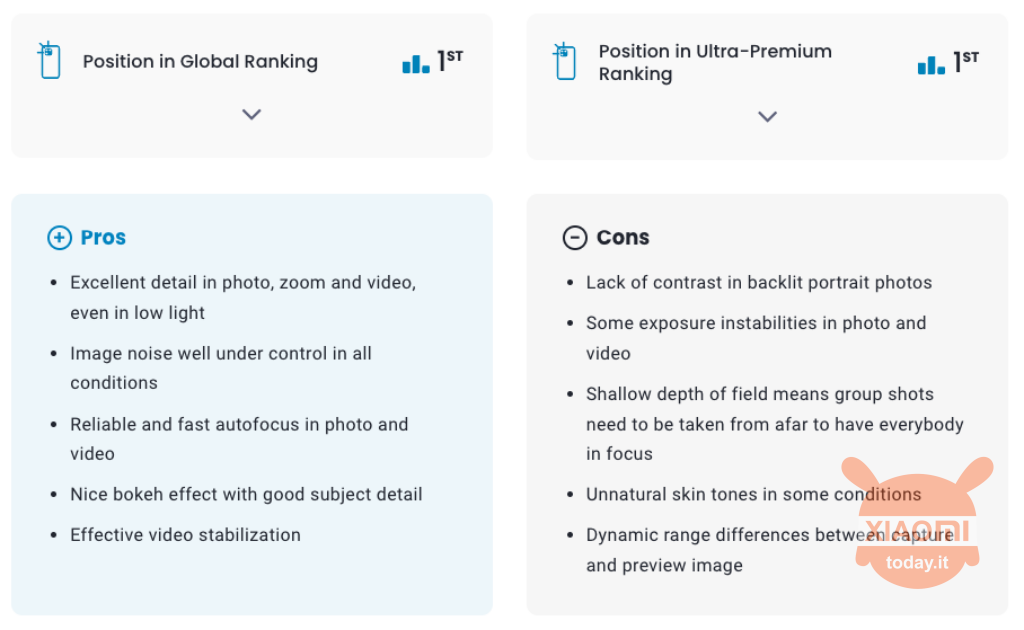Image resolution: width=1024 pixels, height=630 pixels.
Task: Click the 1ST rank badge in Global Ranking
Action: [450, 61]
